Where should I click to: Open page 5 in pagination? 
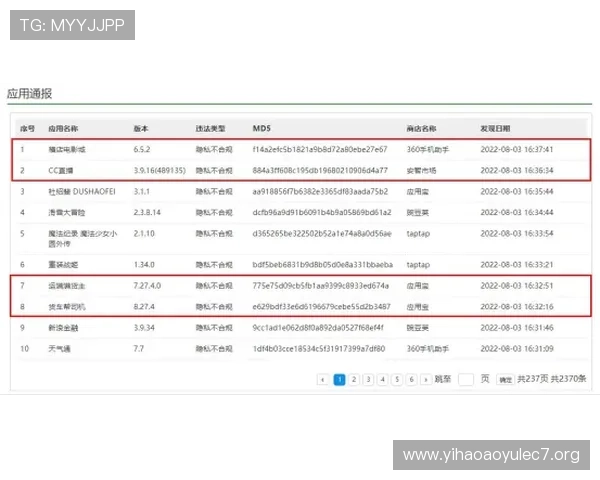(397, 379)
